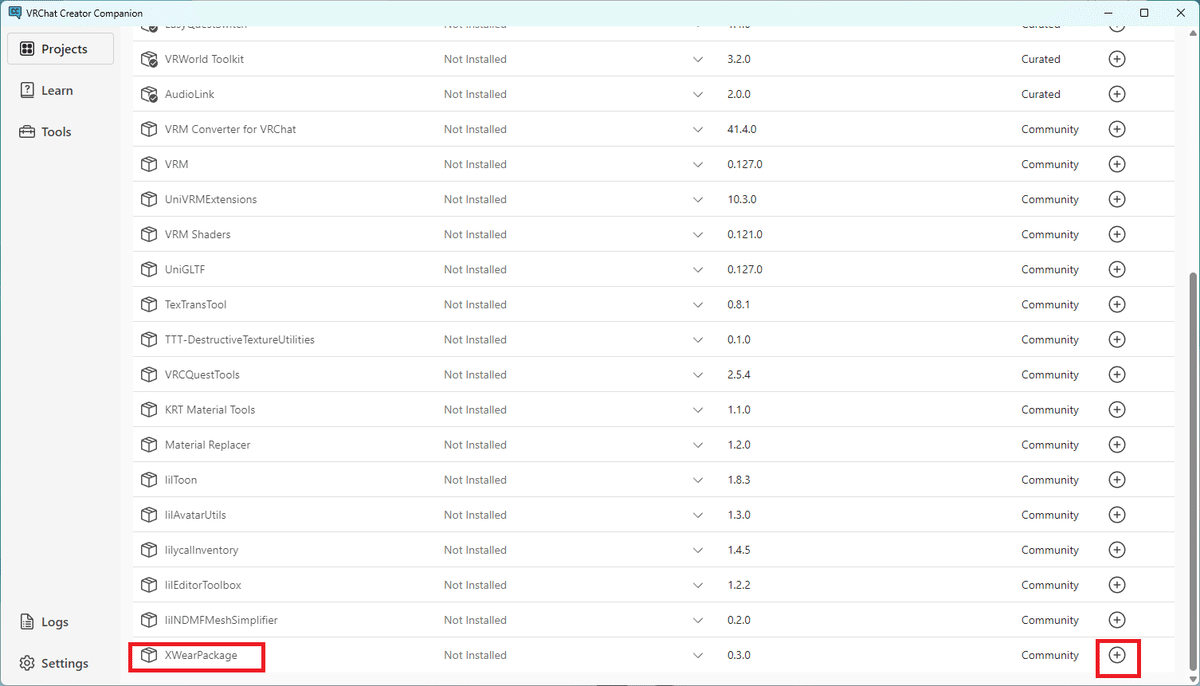
Task: Add KRT Material Tools package
Action: point(1117,409)
